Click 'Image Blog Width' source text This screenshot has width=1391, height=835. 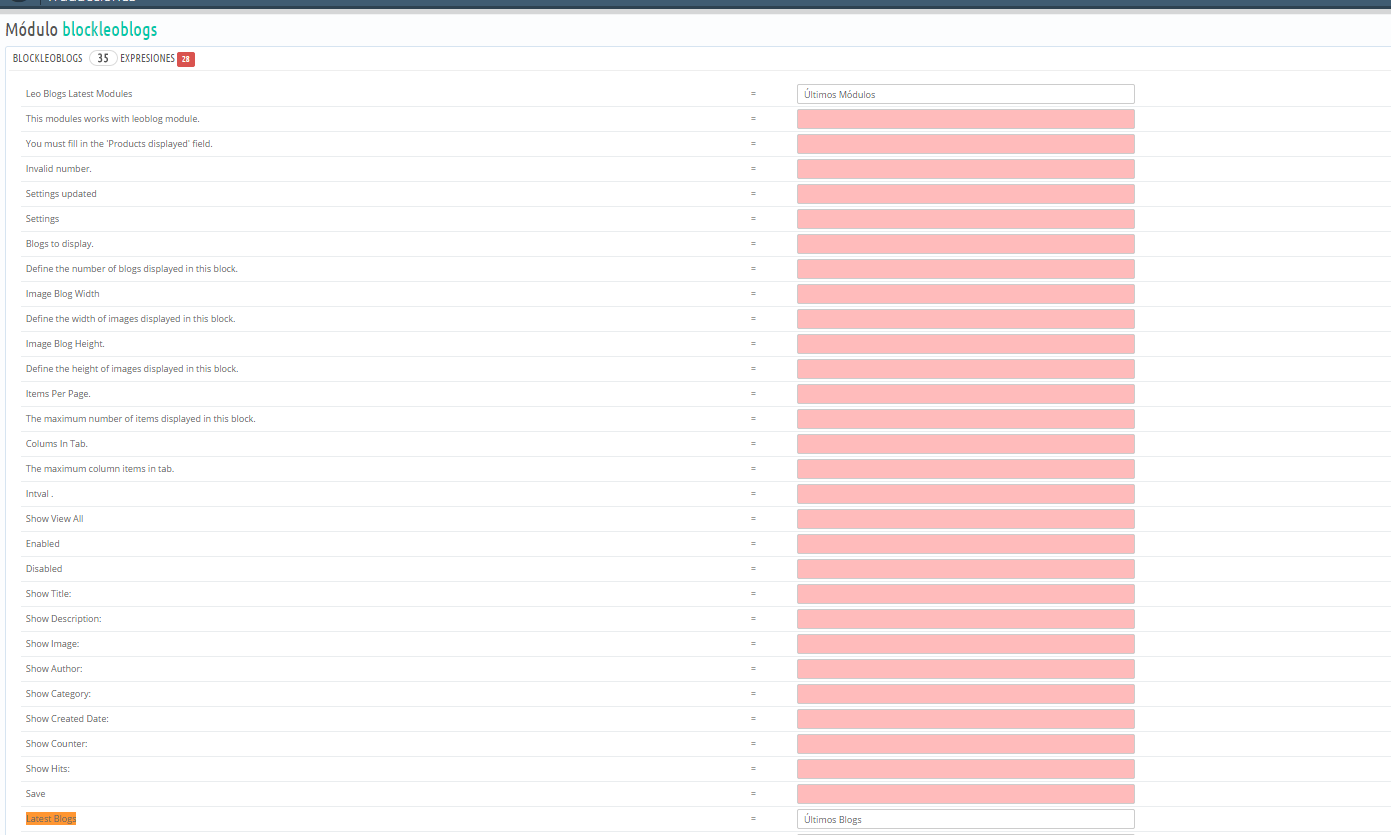point(63,294)
